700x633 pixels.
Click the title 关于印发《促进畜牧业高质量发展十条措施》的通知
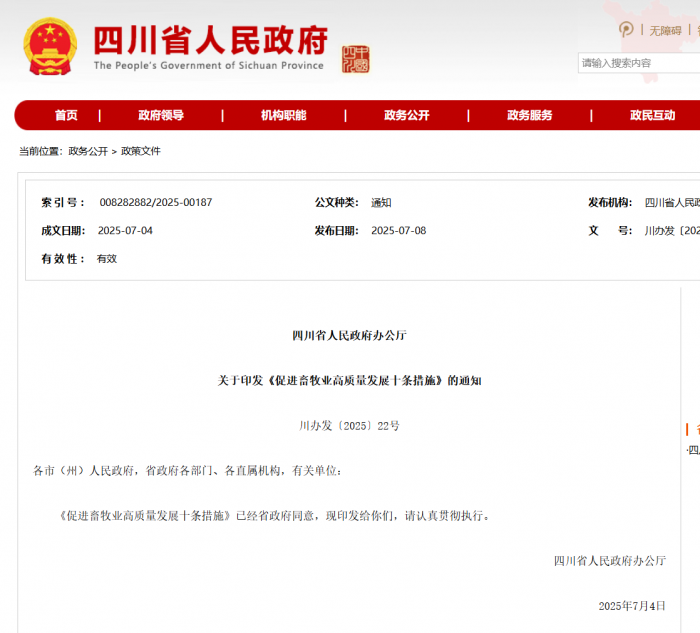pyautogui.click(x=350, y=380)
